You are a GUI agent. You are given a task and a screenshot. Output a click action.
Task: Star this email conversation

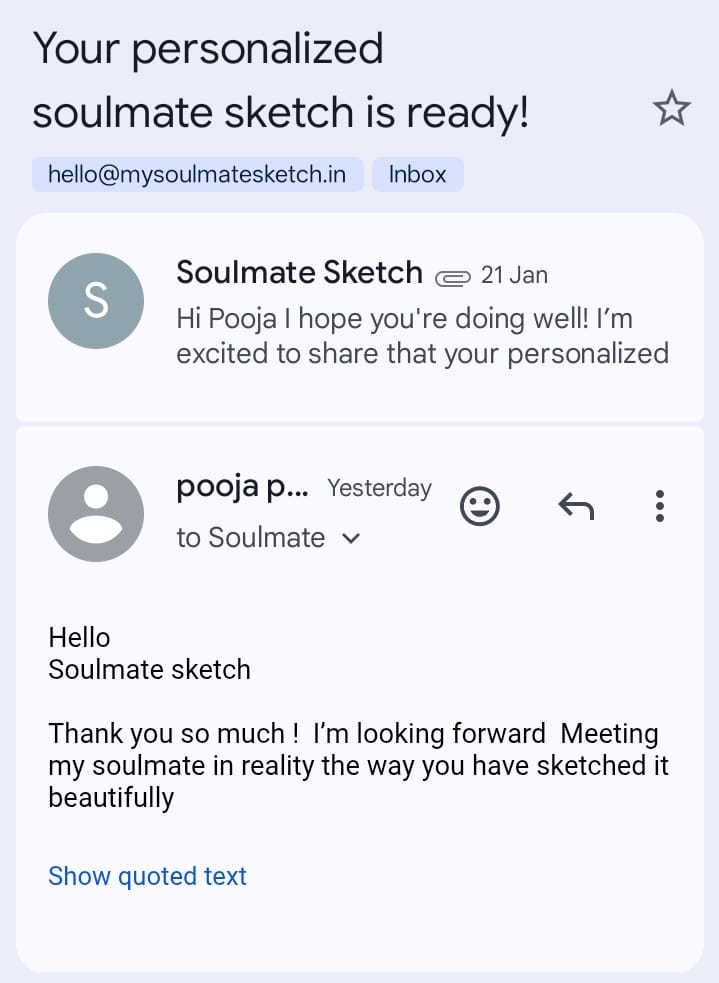point(671,109)
